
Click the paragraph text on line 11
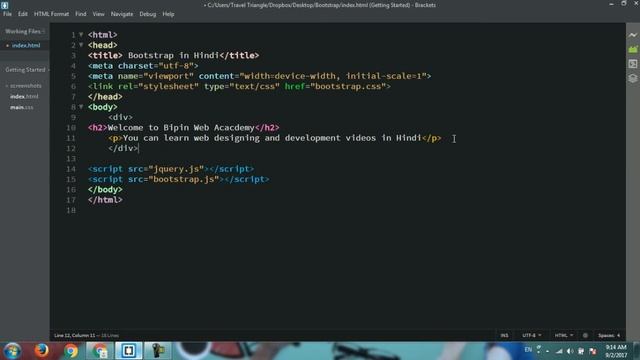272,138
